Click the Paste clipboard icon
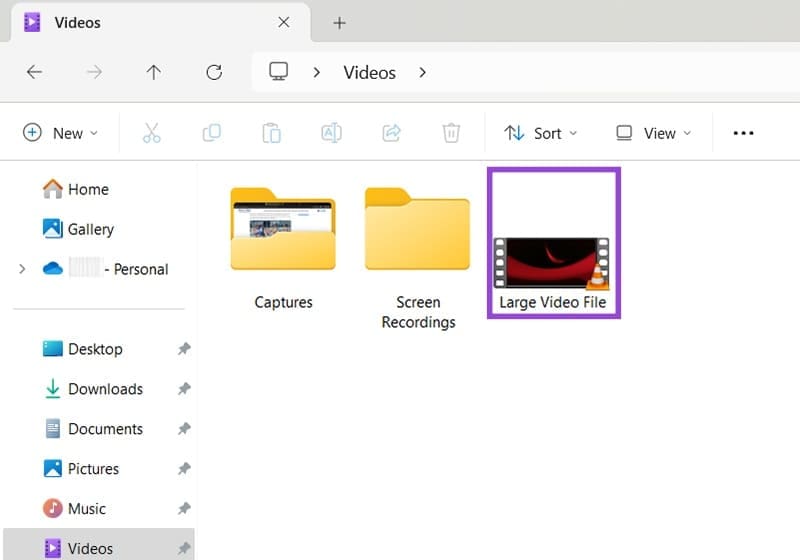800x560 pixels. (x=271, y=133)
